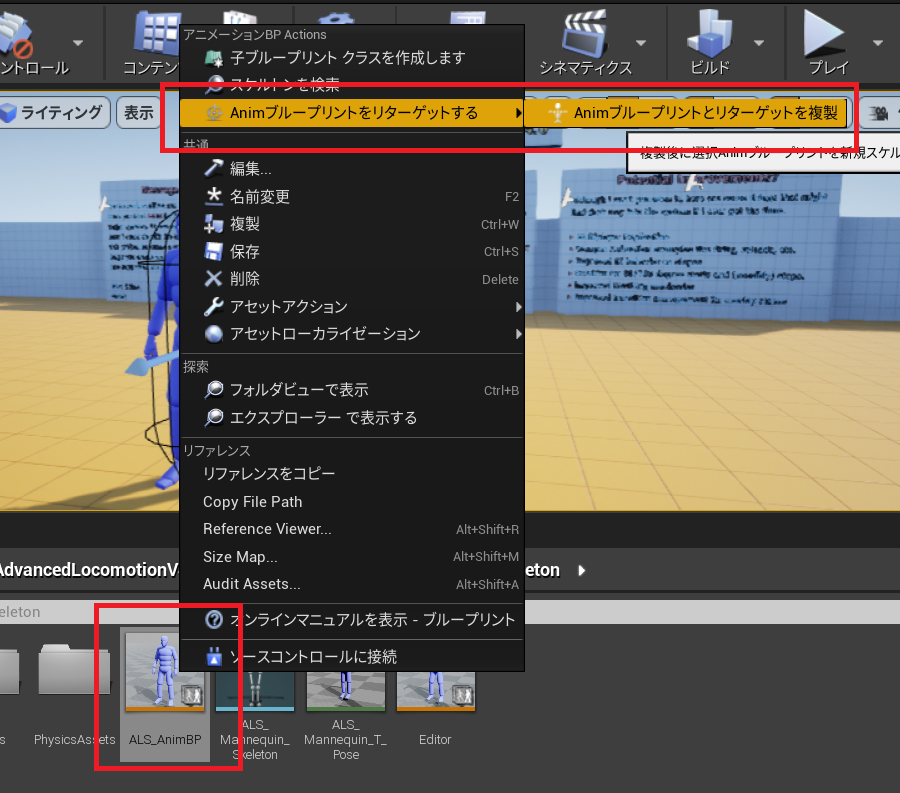Click the エクスプローラー で表示する magnifier icon
Image resolution: width=900 pixels, height=793 pixels.
coord(214,417)
